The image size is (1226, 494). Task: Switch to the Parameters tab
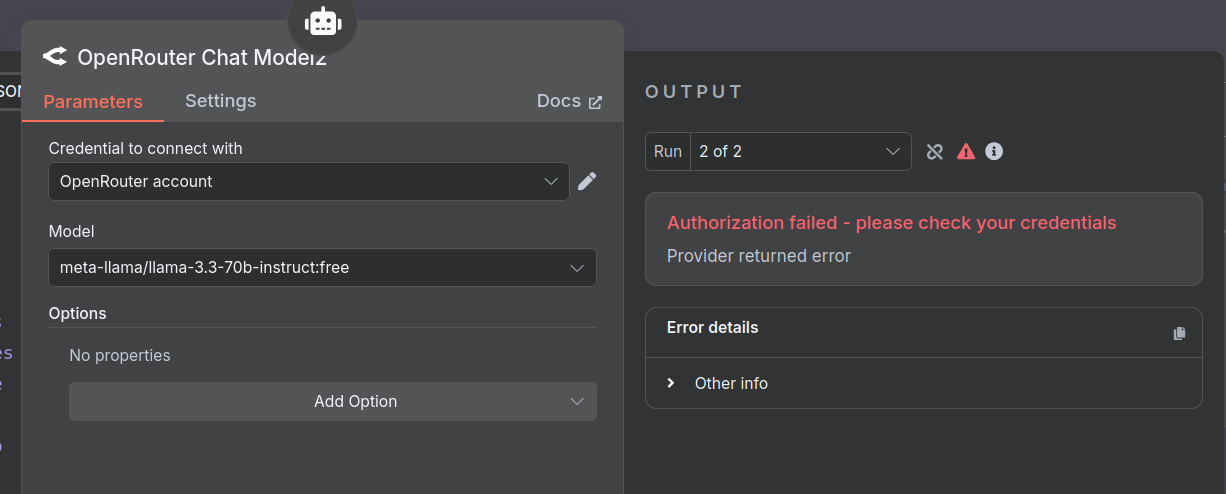tap(93, 101)
